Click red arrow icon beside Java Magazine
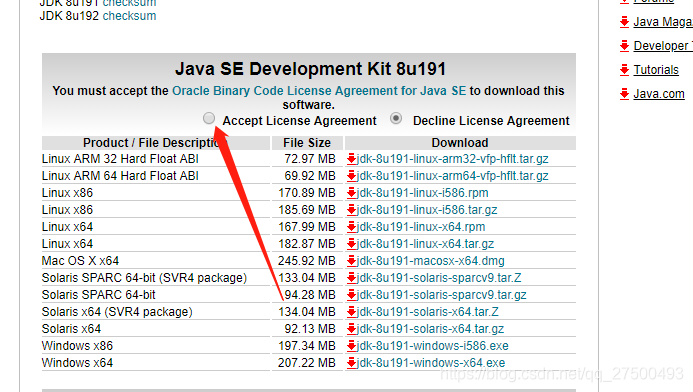Screen dimensions: 693x392 point(624,22)
